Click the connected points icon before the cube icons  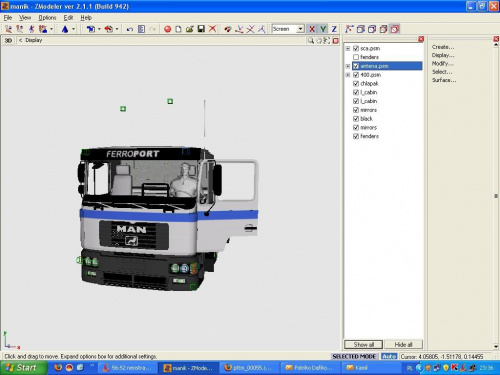pyautogui.click(x=349, y=29)
